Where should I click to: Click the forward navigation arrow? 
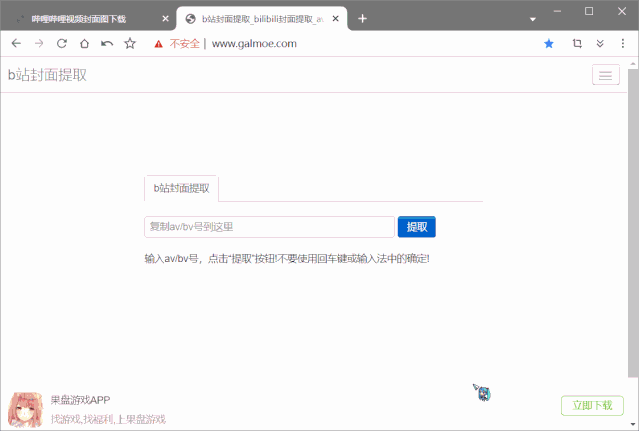(x=39, y=43)
